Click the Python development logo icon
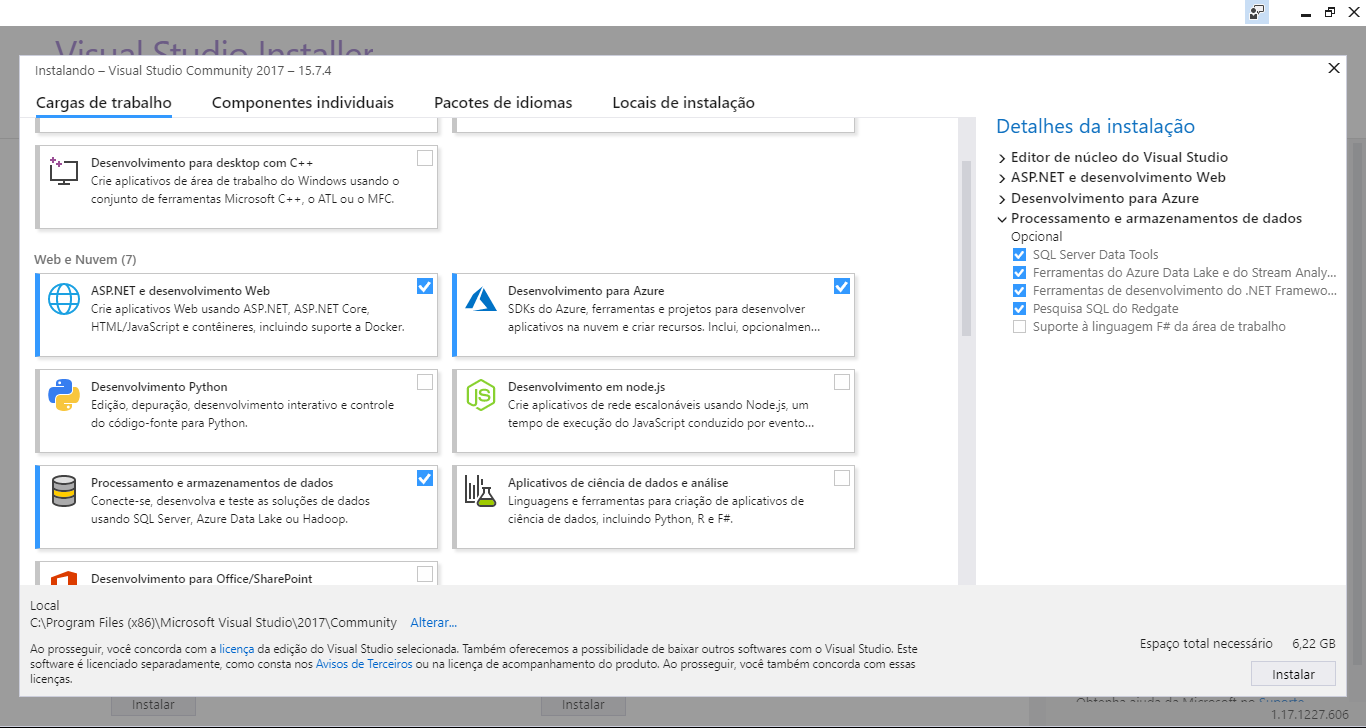Image resolution: width=1366 pixels, height=728 pixels. 64,395
